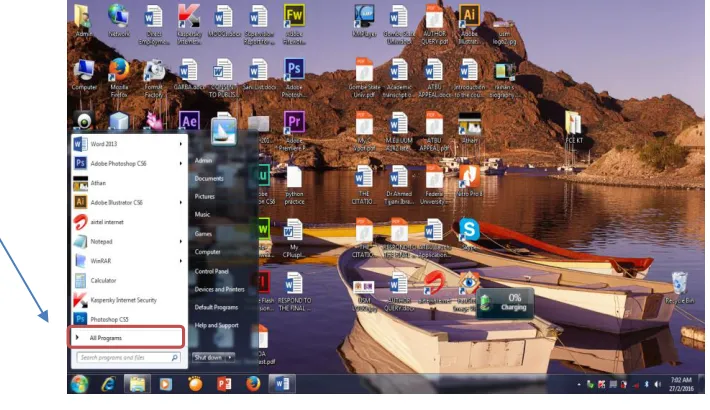This screenshot has width=710, height=410.
Task: Open the Recycle Bin
Action: coord(679,287)
